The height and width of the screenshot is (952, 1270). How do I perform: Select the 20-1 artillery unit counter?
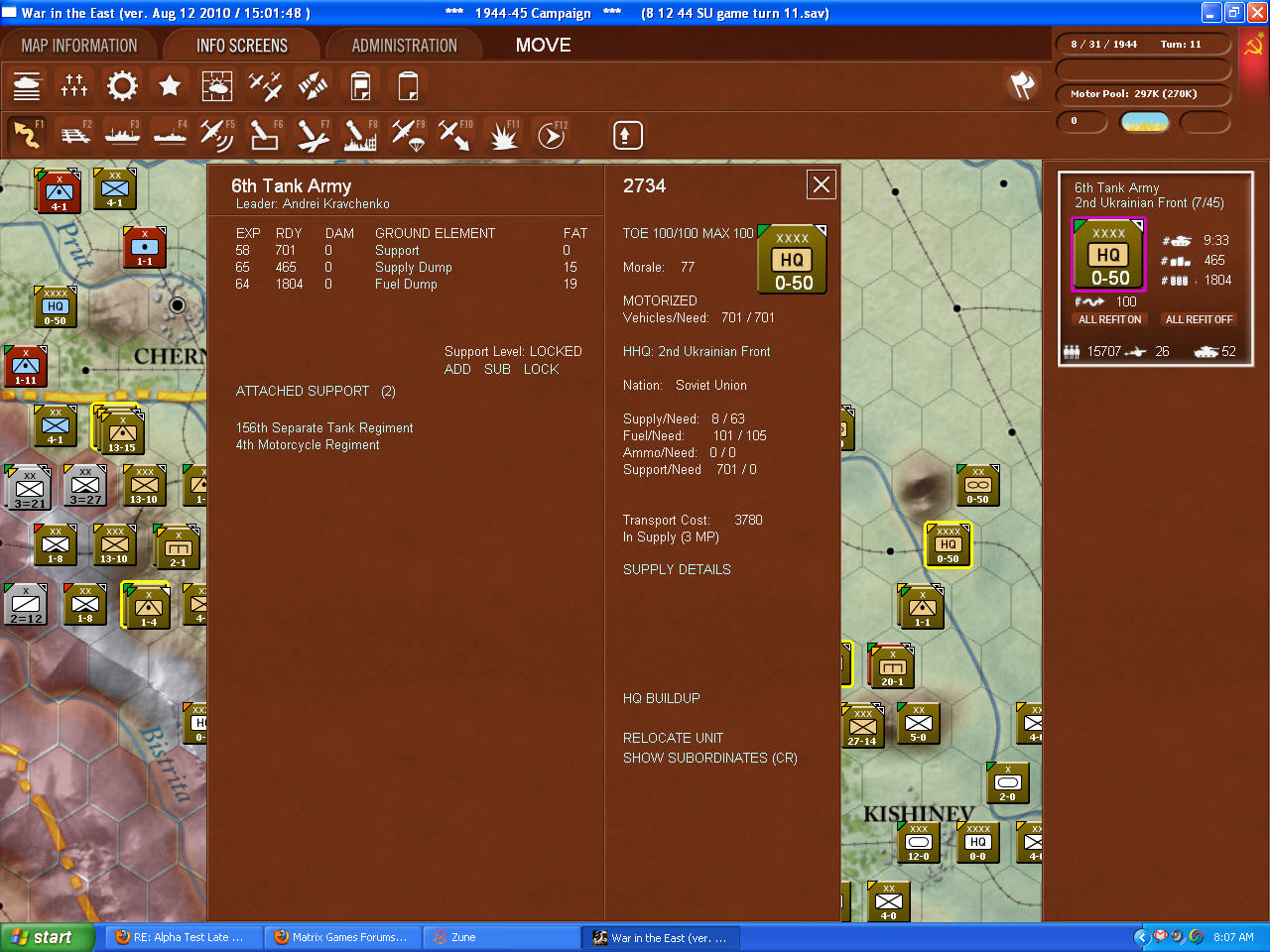pyautogui.click(x=891, y=665)
